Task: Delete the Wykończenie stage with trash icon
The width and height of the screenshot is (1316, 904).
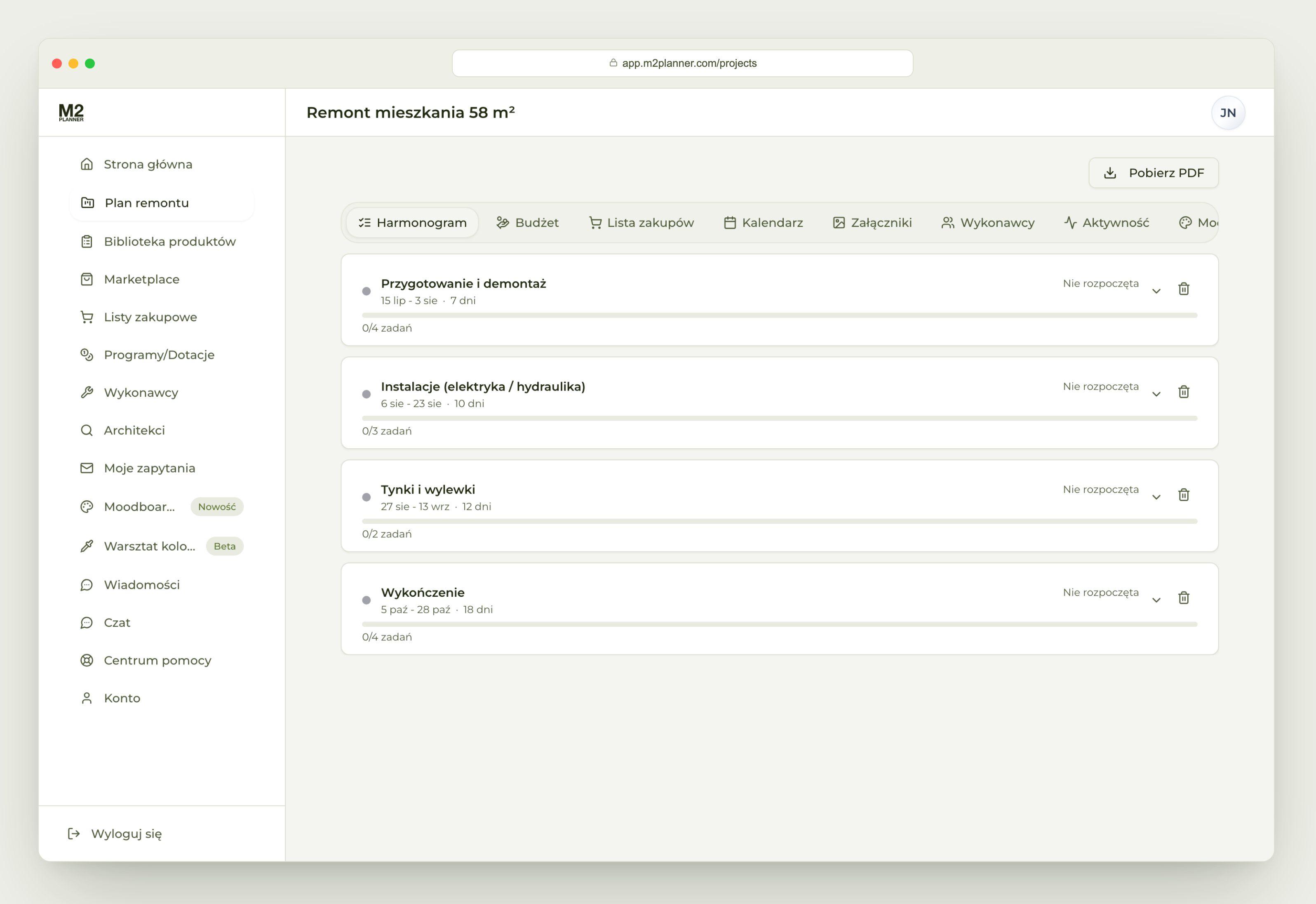Action: click(1184, 598)
